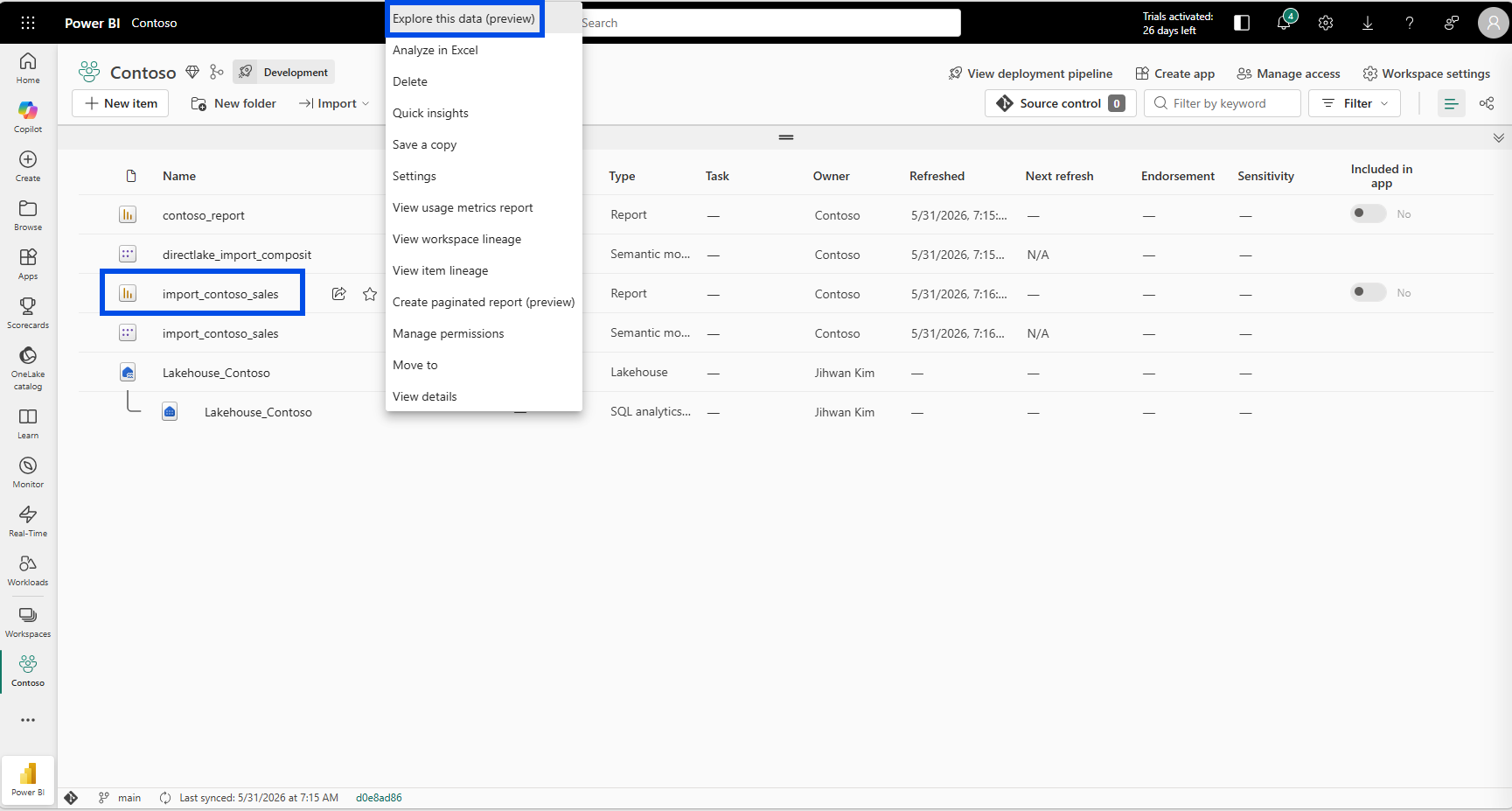This screenshot has height=811, width=1512.
Task: Click the Filter by keyword field
Action: [x=1223, y=103]
